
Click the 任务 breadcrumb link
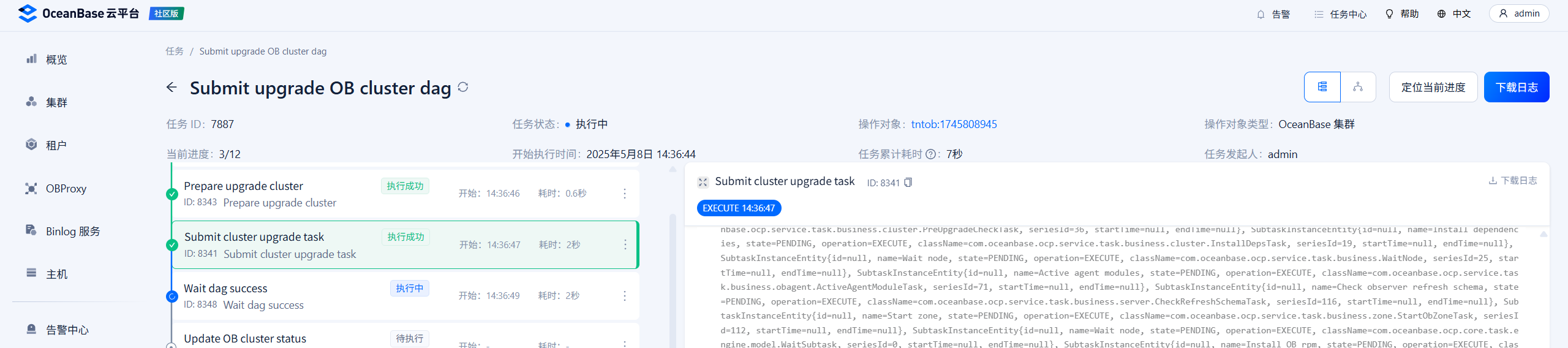click(x=175, y=51)
